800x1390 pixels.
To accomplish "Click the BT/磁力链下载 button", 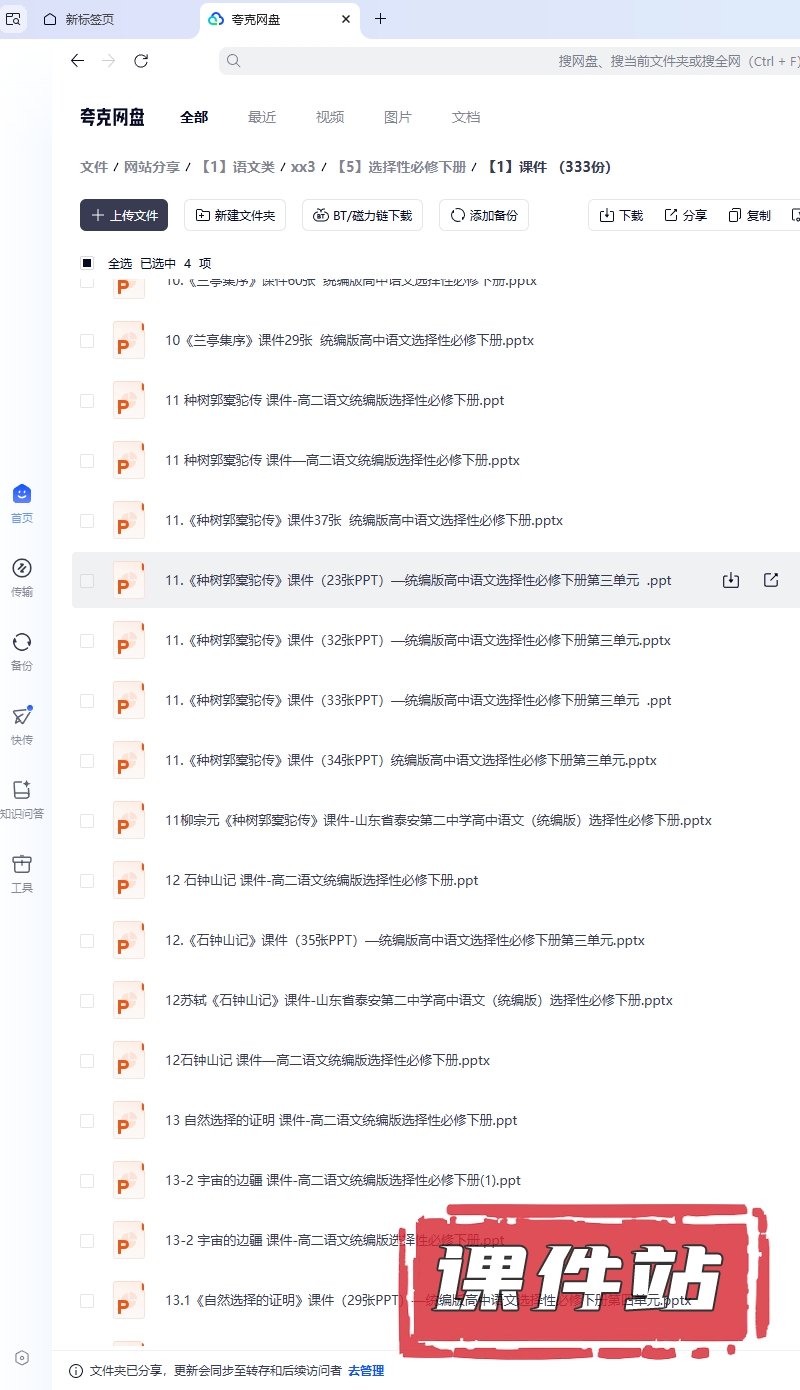I will [x=363, y=215].
